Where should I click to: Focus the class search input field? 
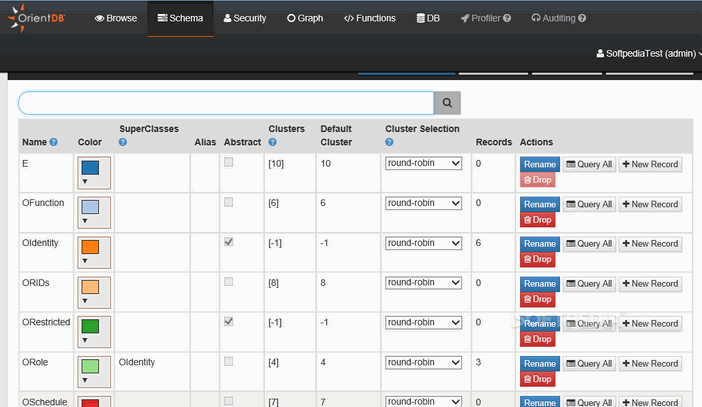(225, 103)
